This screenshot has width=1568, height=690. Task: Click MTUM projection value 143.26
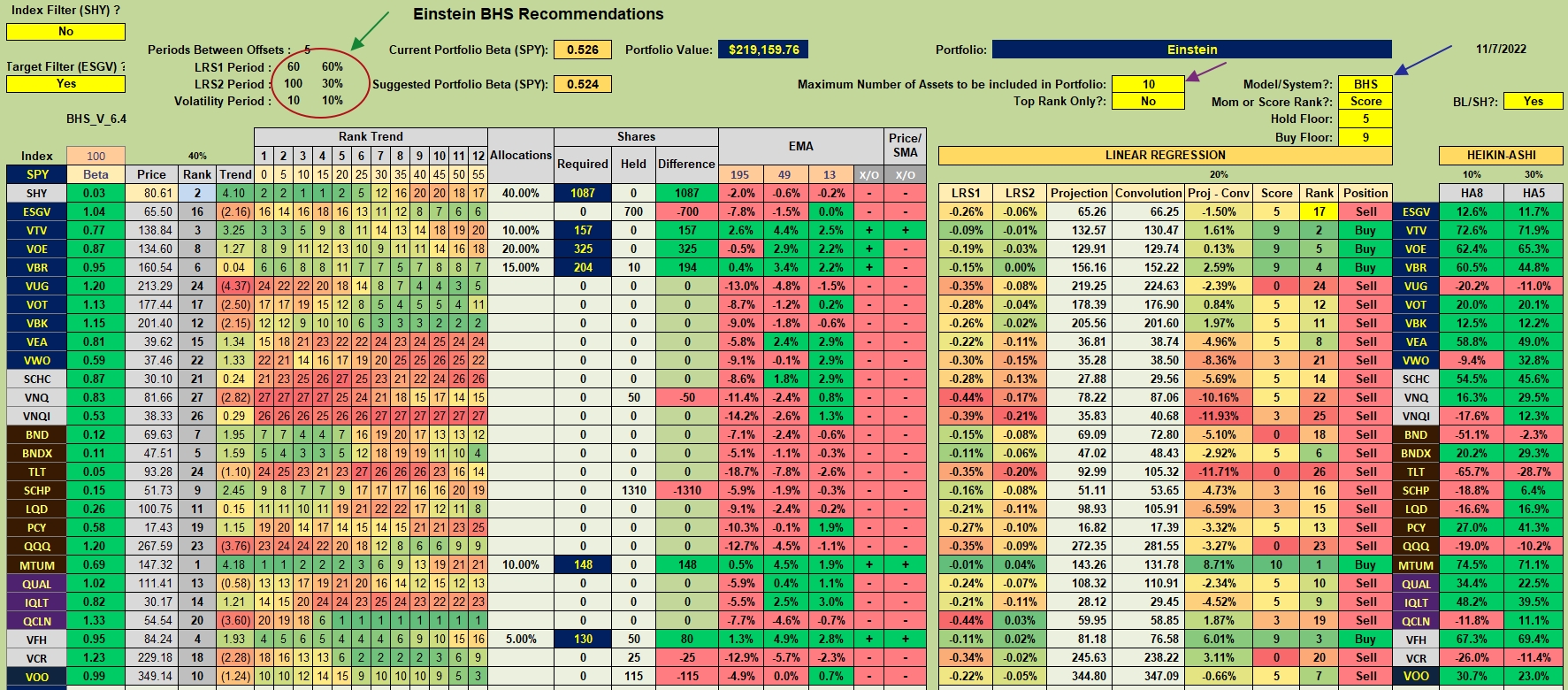click(1079, 564)
